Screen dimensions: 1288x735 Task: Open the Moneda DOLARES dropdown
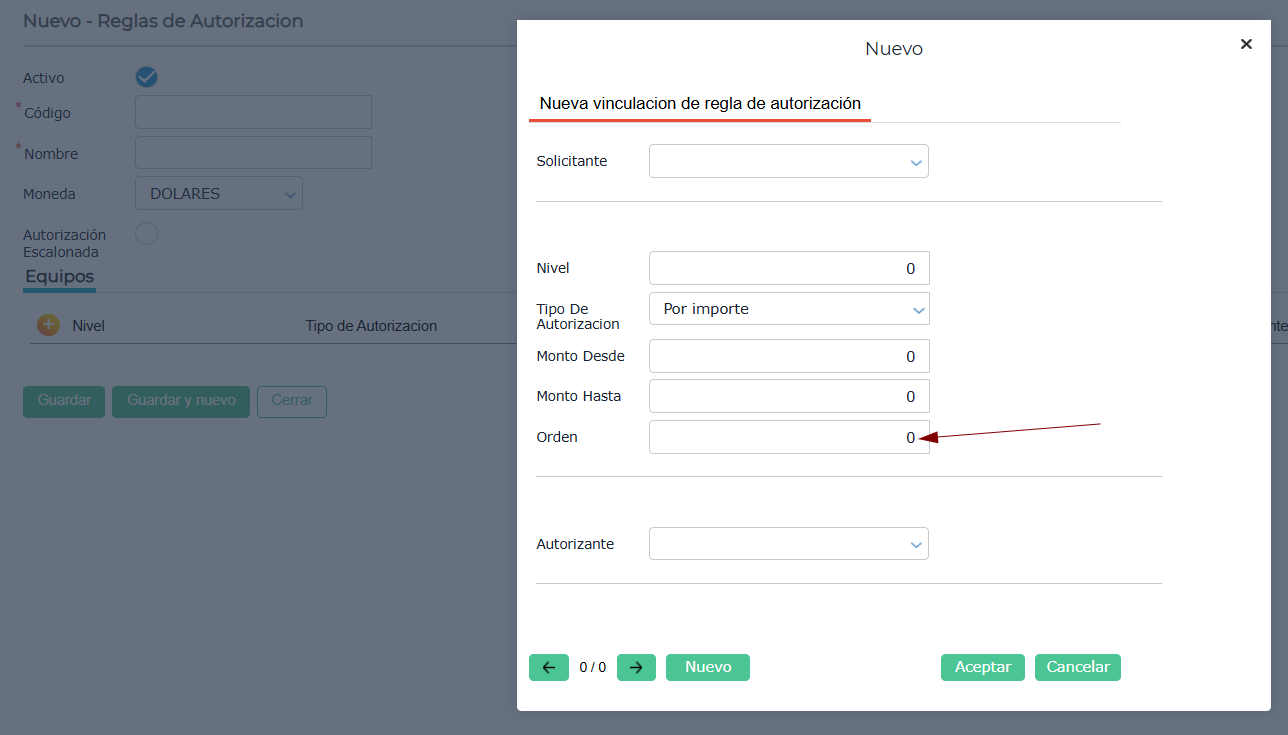tap(219, 193)
